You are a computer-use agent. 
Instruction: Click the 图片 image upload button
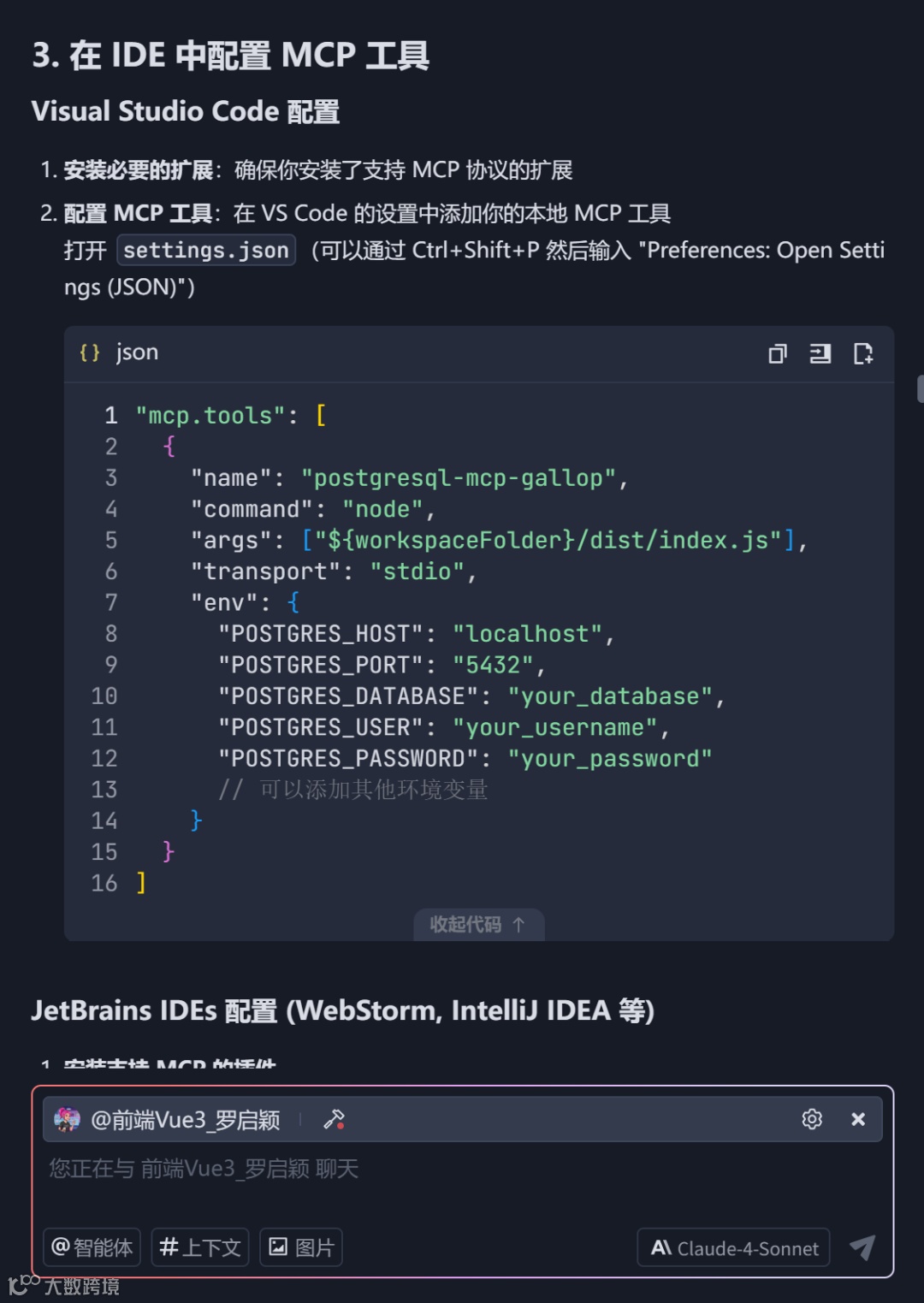click(x=301, y=1247)
